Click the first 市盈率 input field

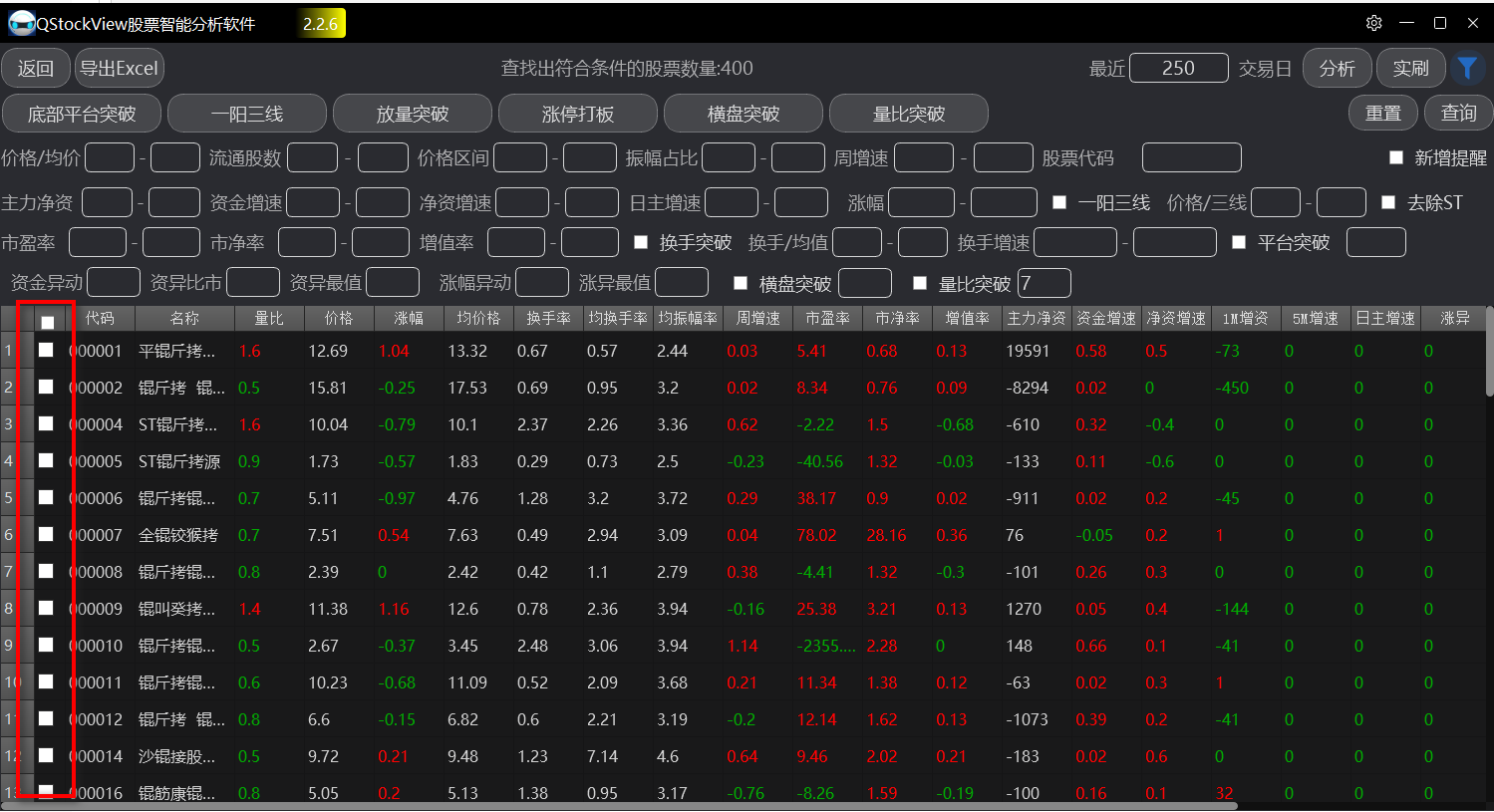pos(98,242)
